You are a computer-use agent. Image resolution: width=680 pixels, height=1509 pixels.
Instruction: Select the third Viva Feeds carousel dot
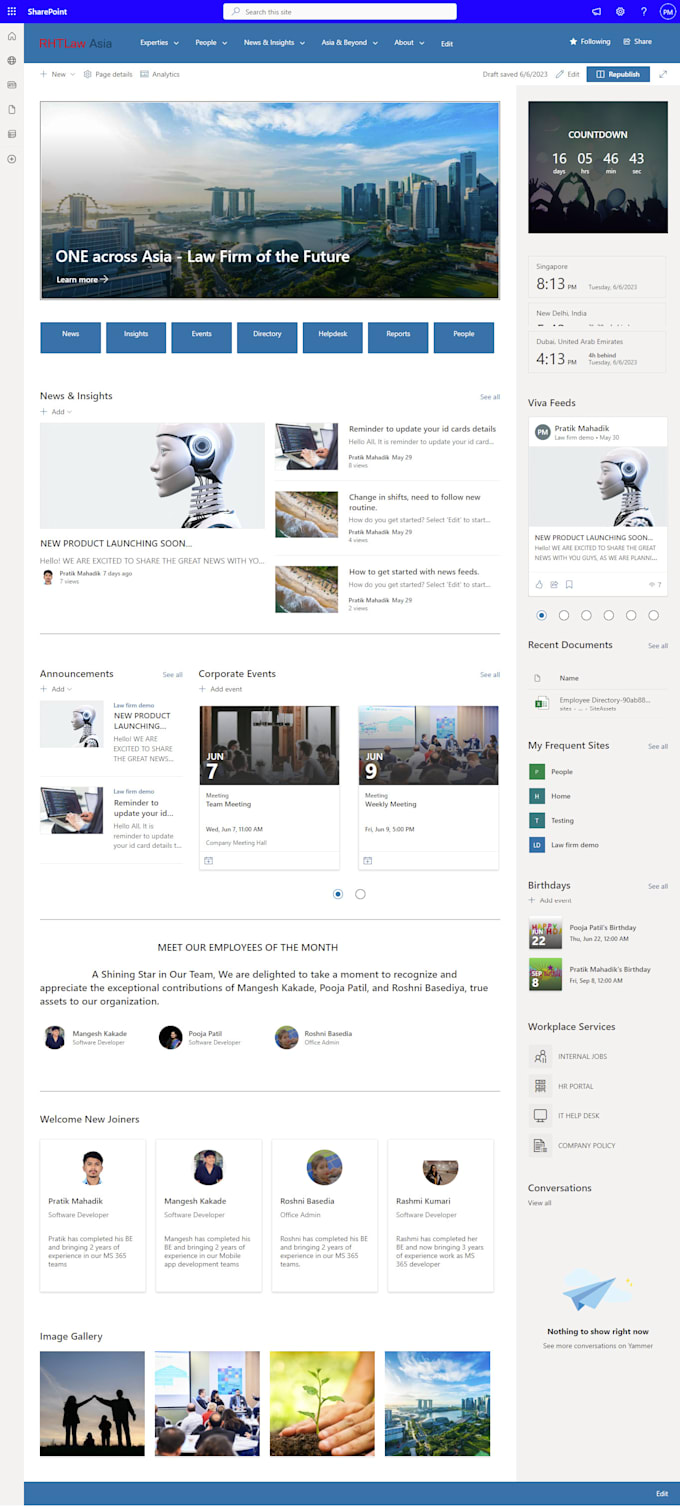point(586,615)
